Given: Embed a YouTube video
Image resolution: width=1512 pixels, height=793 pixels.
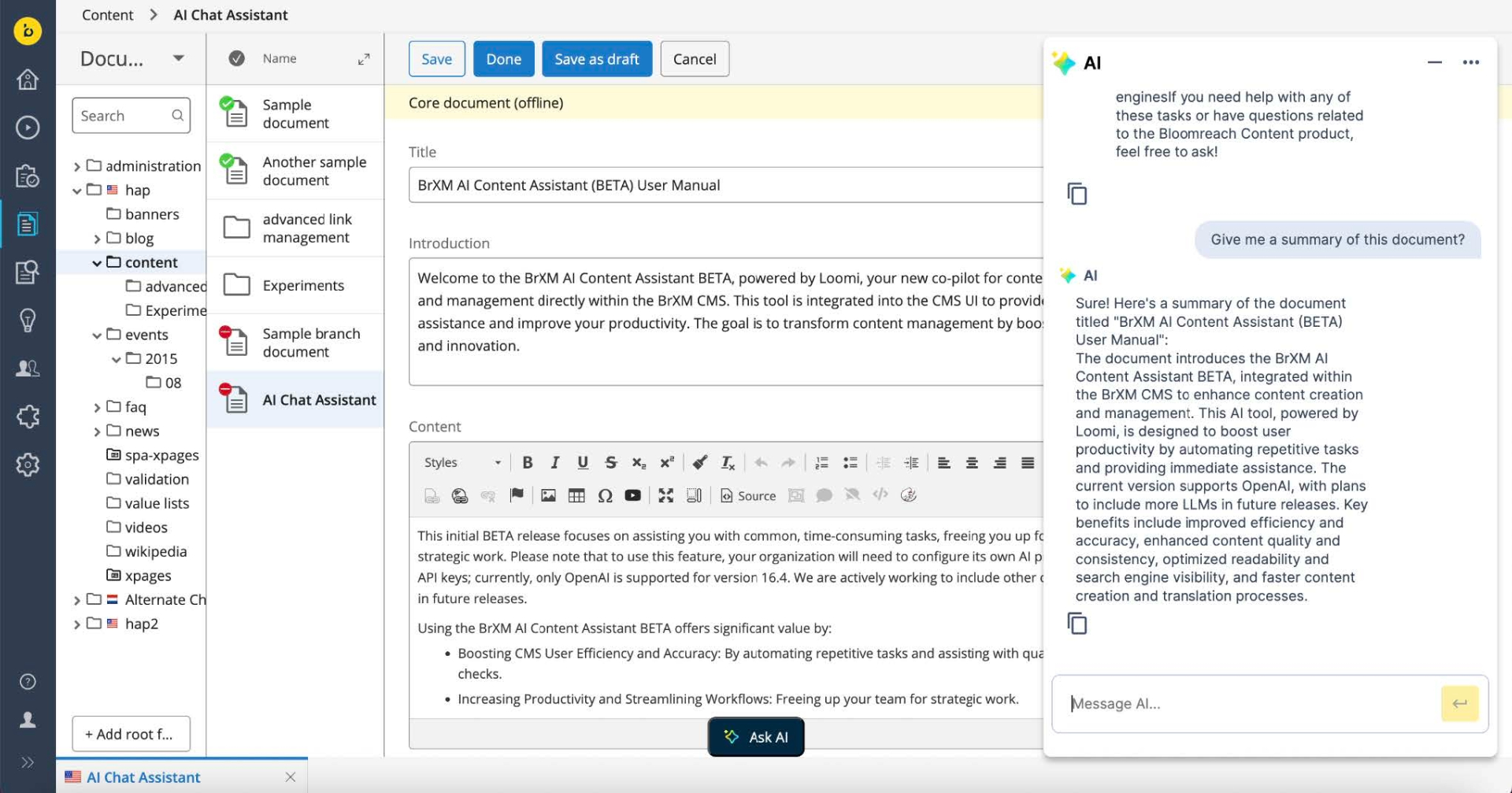Looking at the screenshot, I should [632, 495].
